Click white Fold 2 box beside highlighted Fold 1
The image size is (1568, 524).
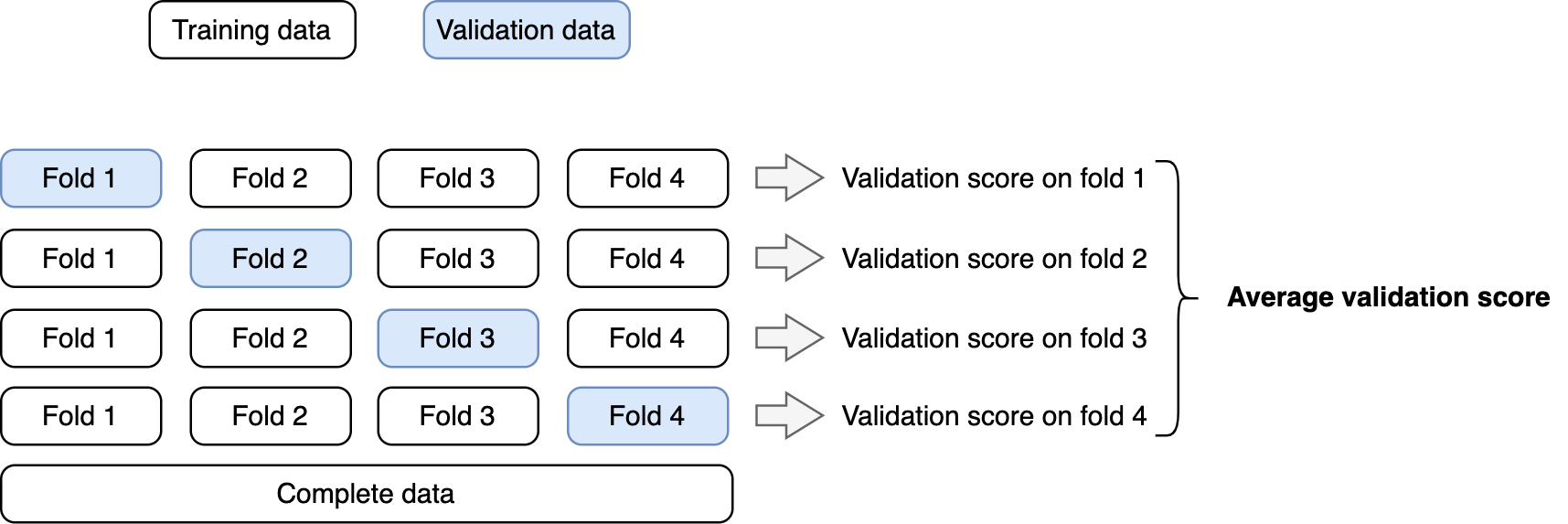coord(271,178)
